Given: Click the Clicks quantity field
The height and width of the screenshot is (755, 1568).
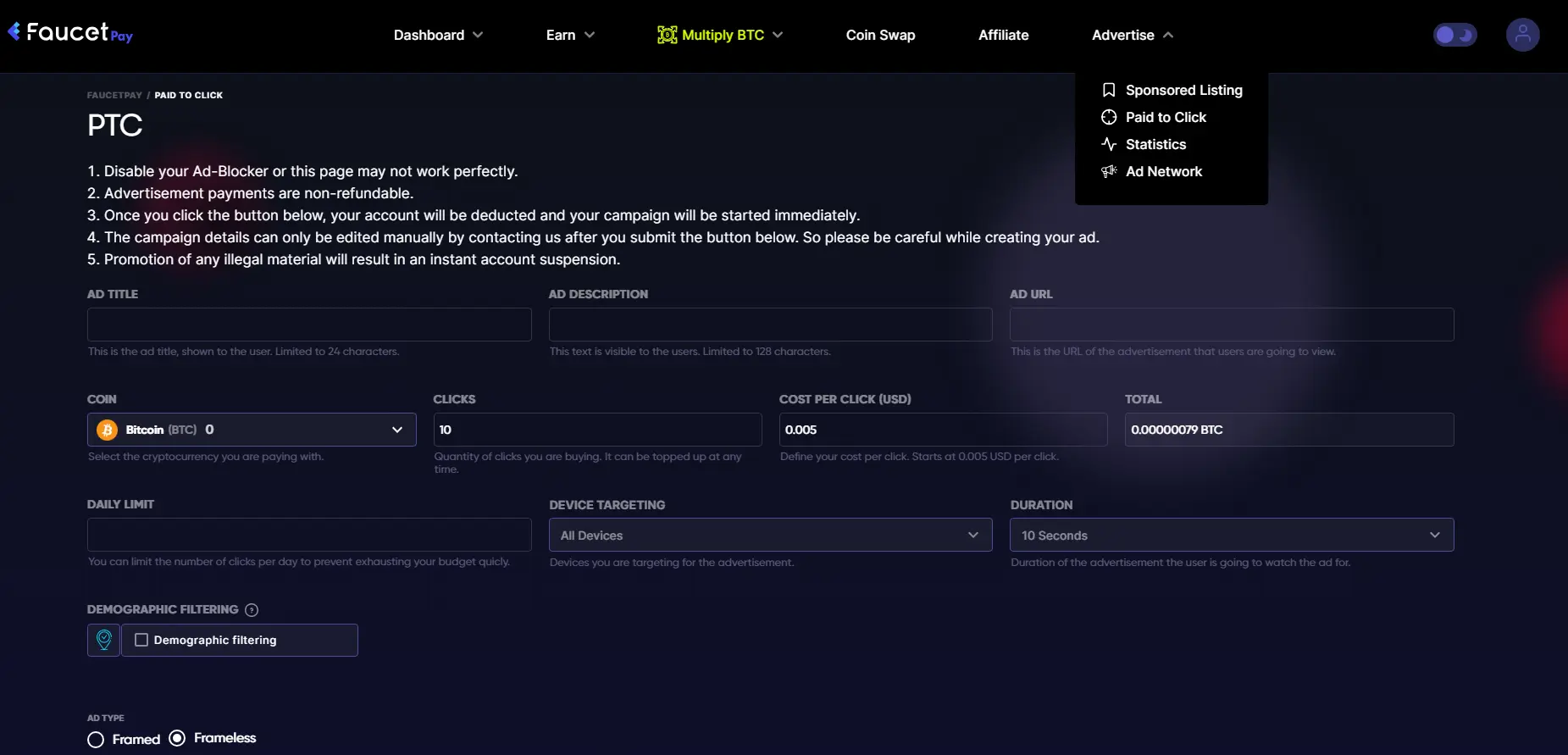Looking at the screenshot, I should pyautogui.click(x=597, y=430).
